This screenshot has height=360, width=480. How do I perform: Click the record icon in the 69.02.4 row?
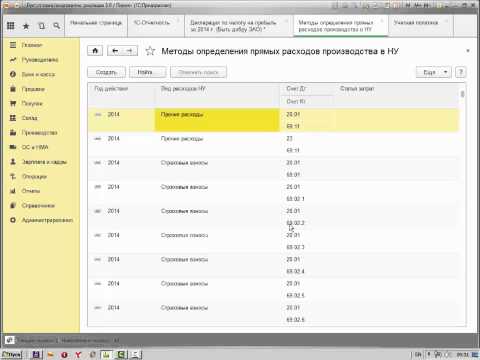[98, 259]
